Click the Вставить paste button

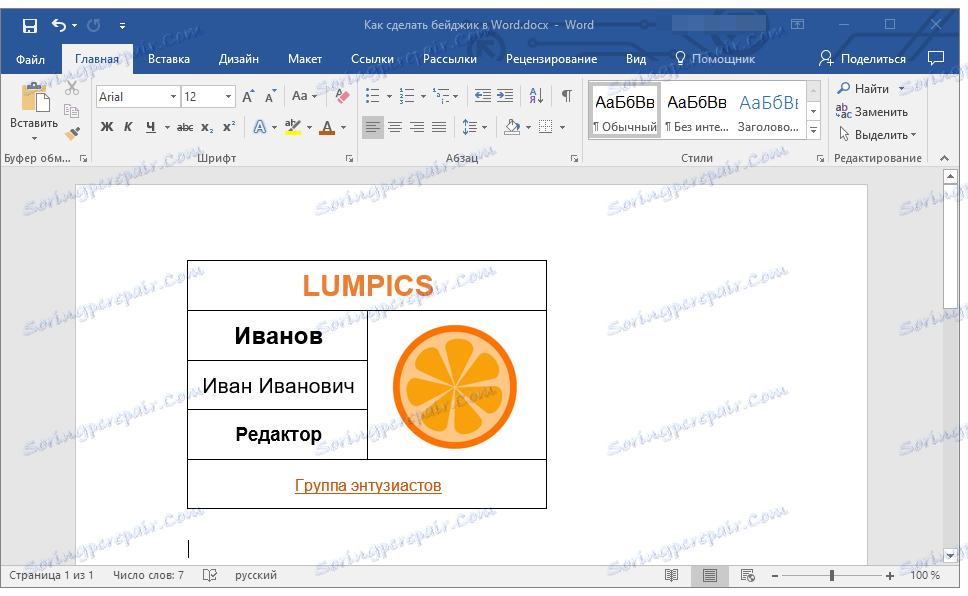click(x=34, y=111)
